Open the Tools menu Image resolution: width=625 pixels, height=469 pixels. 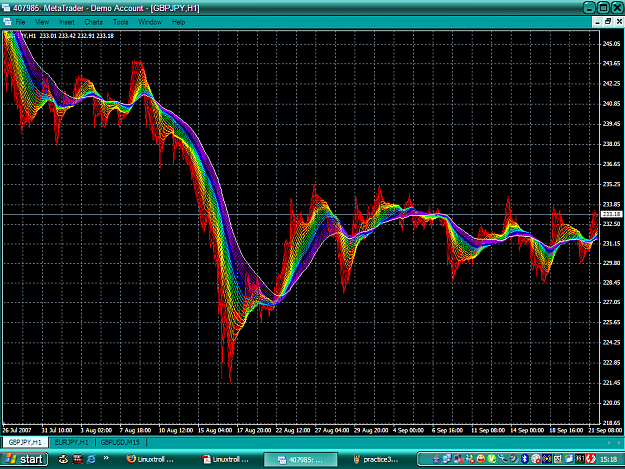[120, 22]
